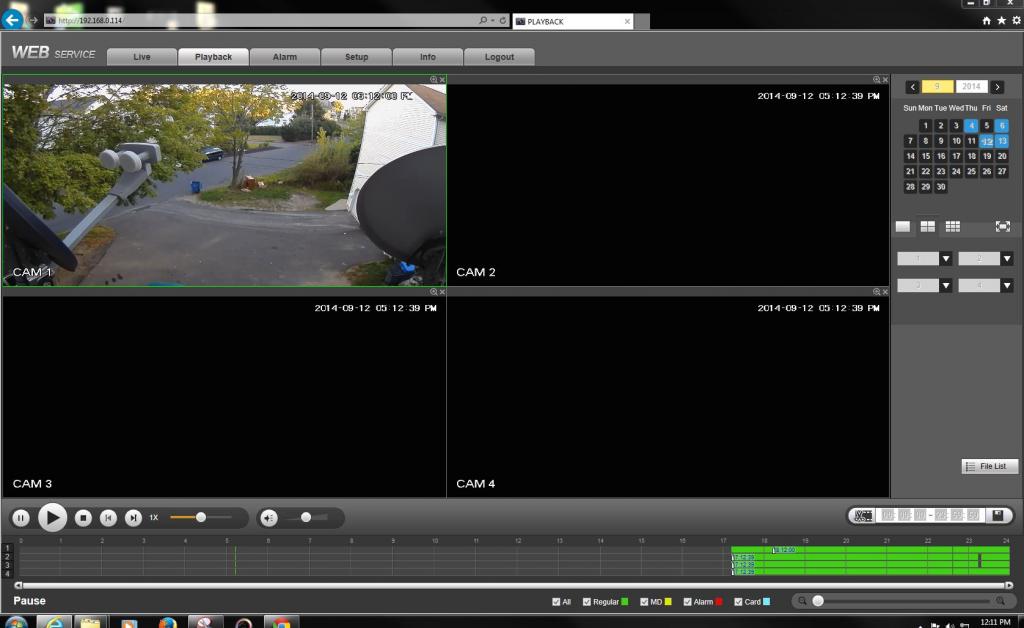Image resolution: width=1024 pixels, height=628 pixels.
Task: Mute audio using the speaker icon
Action: tap(268, 518)
